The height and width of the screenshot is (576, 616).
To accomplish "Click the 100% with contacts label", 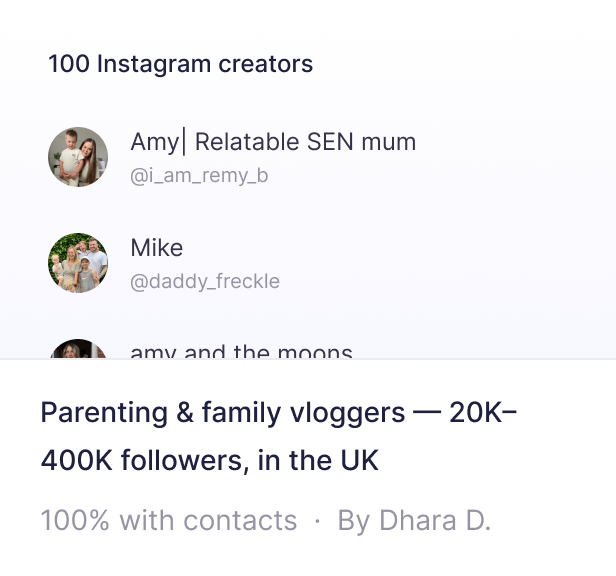I will point(168,521).
